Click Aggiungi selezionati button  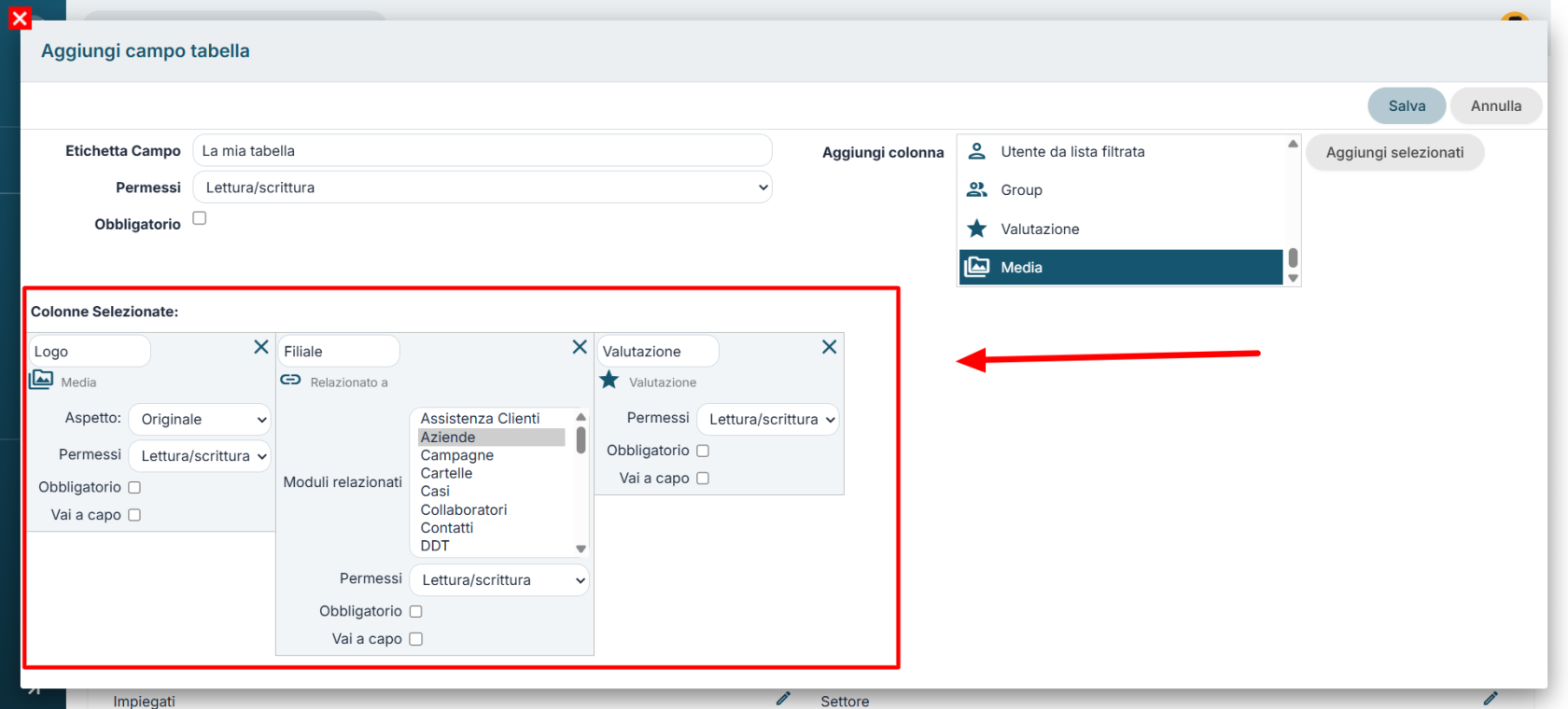pos(1394,152)
